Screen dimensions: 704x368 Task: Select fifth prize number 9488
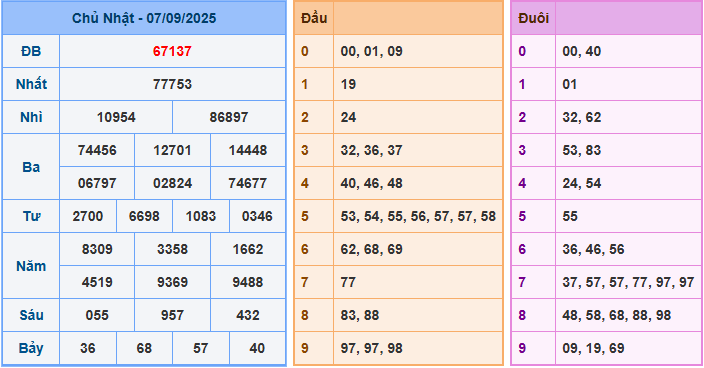click(248, 282)
